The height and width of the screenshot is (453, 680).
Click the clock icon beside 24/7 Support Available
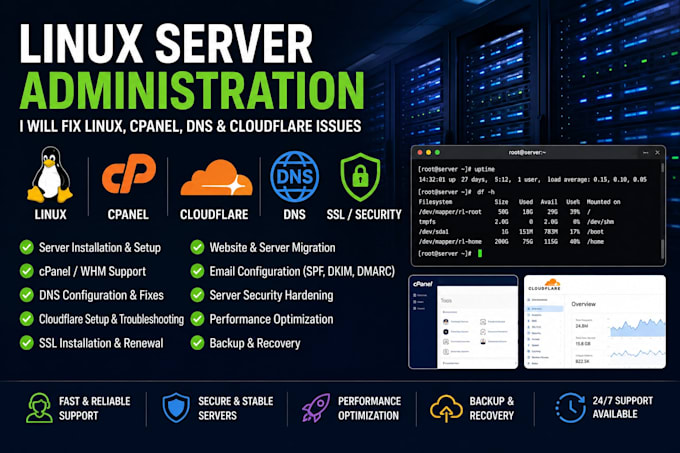571,407
